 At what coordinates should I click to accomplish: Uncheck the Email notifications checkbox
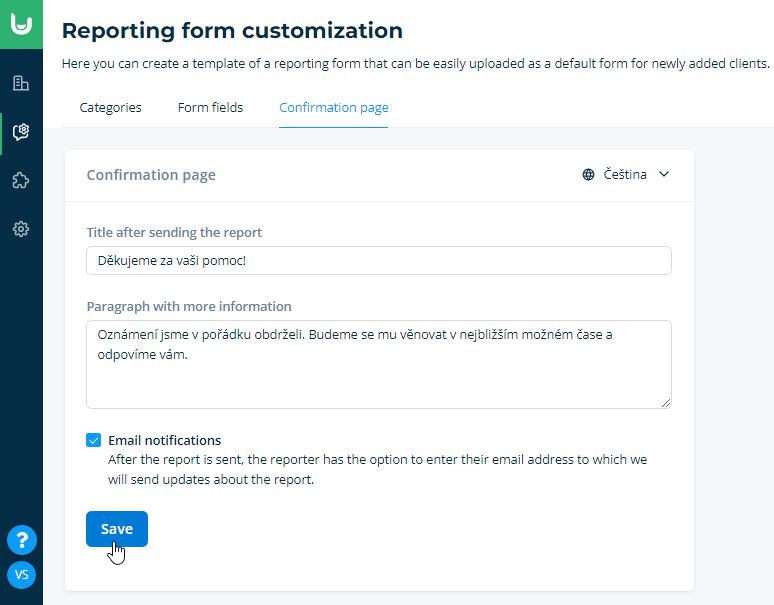(x=93, y=440)
